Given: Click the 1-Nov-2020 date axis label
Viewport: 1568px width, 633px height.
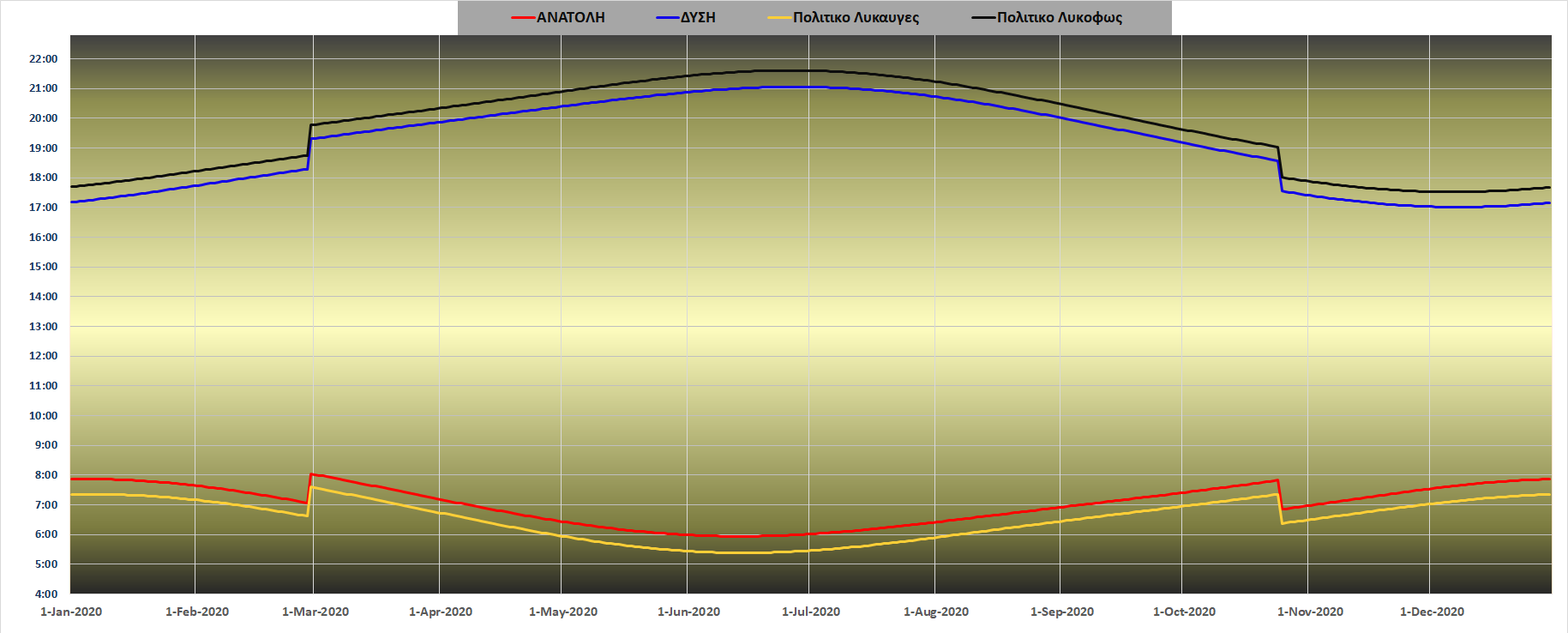Looking at the screenshot, I should pyautogui.click(x=1310, y=612).
